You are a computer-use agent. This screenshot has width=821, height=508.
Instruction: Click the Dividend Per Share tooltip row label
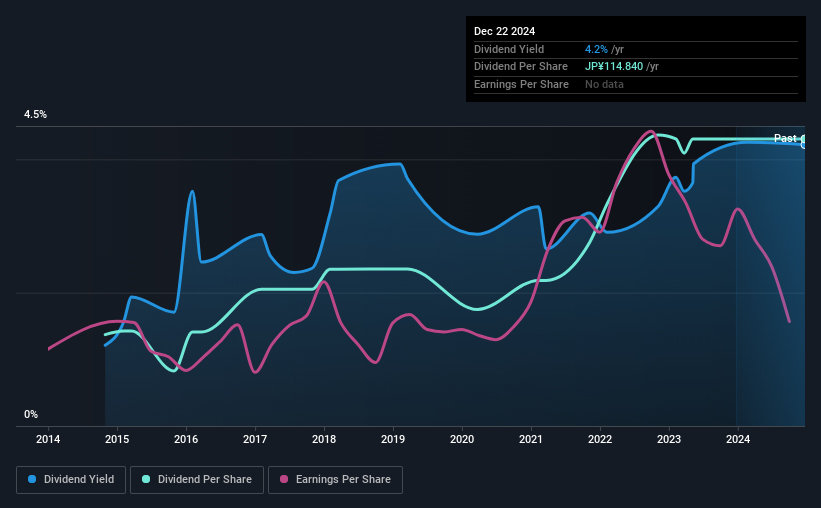(x=520, y=67)
